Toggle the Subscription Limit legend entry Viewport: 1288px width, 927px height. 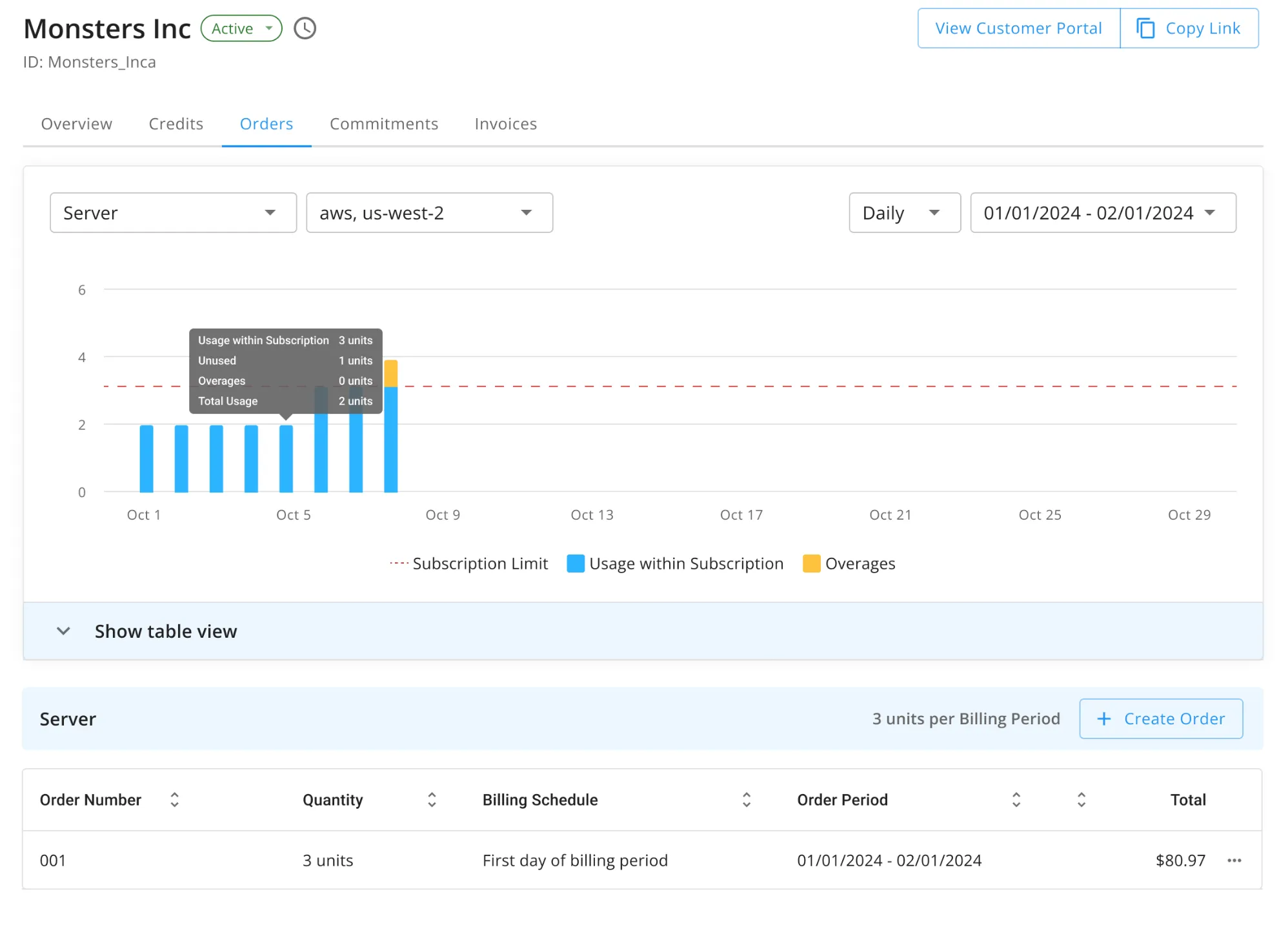468,563
